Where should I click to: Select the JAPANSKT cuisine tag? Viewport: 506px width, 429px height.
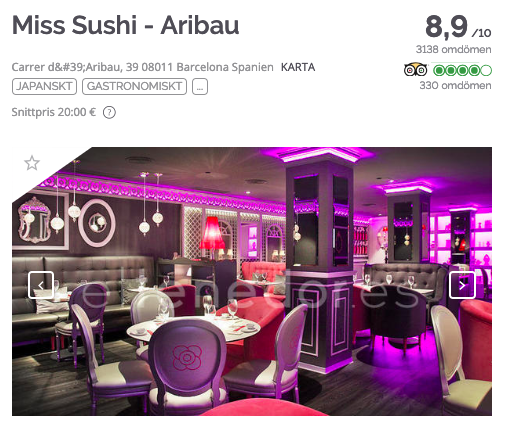click(x=44, y=87)
